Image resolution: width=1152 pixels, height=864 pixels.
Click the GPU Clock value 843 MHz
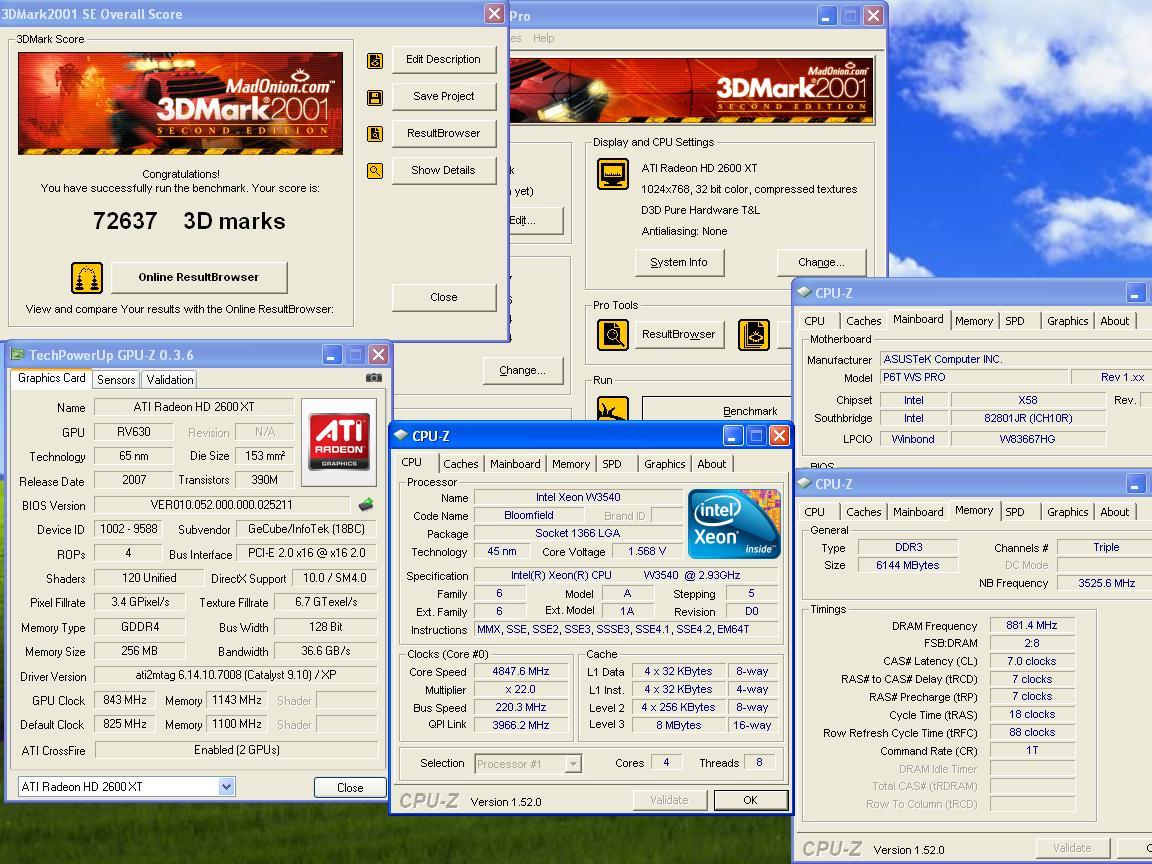tap(125, 700)
